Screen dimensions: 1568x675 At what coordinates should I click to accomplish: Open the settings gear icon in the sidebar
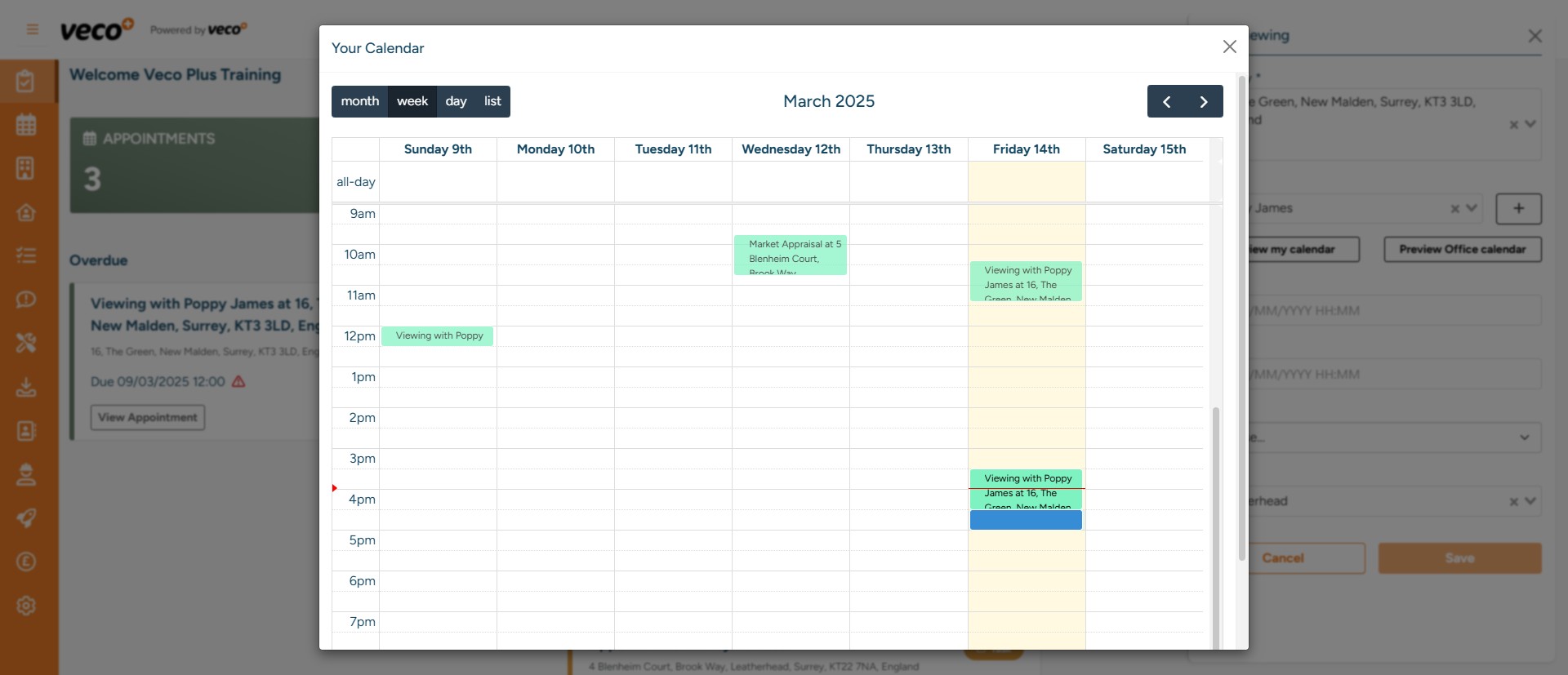tap(26, 606)
